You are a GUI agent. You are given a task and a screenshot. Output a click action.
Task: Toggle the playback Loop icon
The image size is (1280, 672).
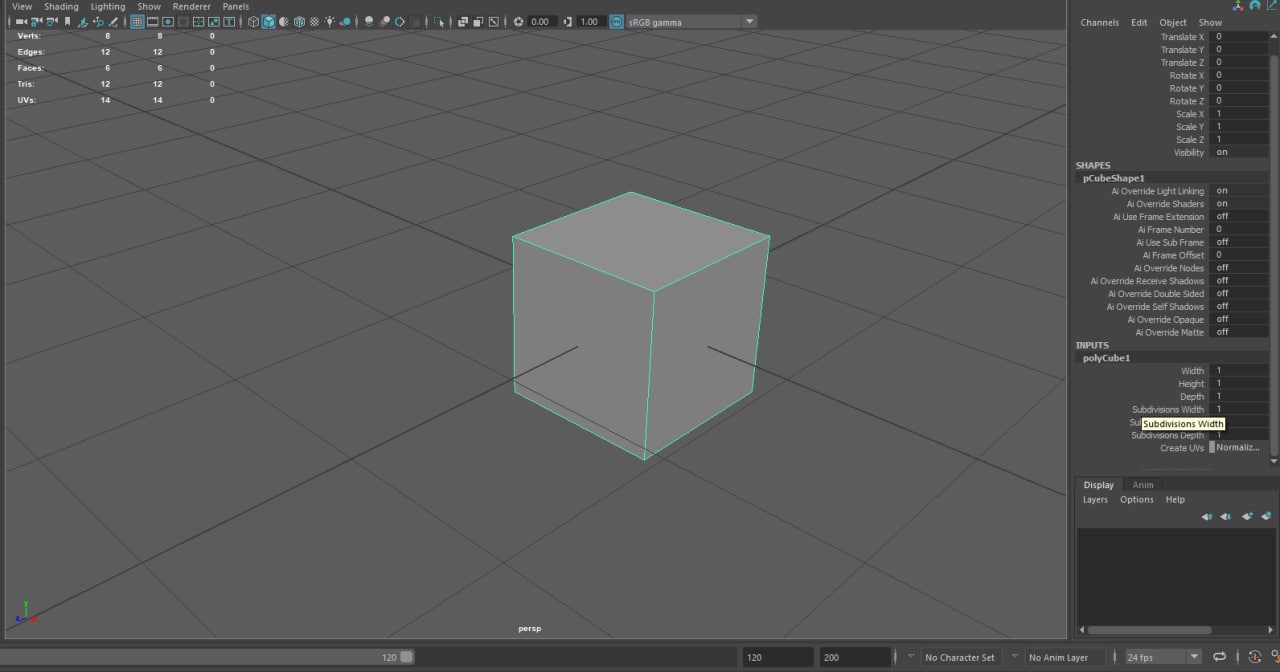1219,657
